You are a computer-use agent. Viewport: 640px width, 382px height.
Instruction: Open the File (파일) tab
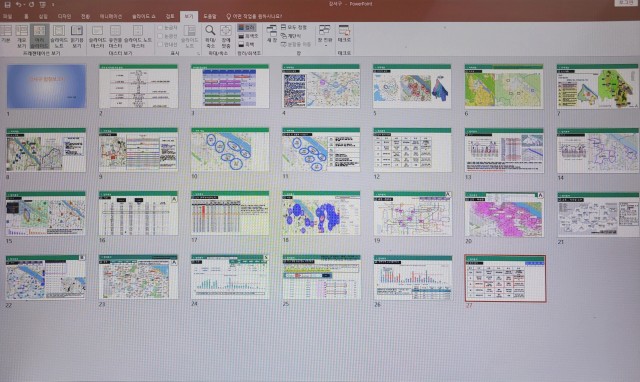7,16
